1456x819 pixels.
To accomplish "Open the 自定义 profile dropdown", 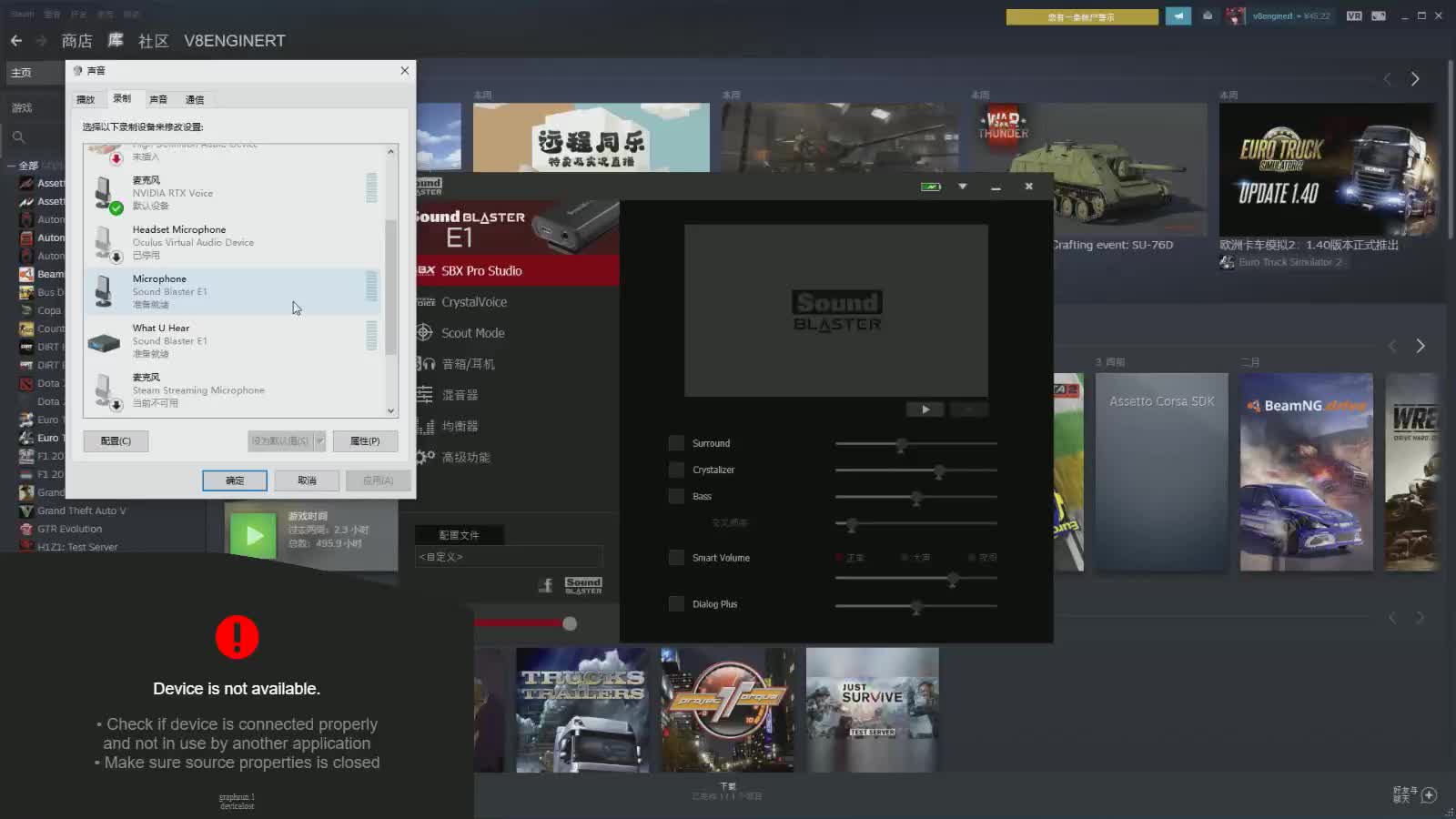I will click(x=508, y=557).
